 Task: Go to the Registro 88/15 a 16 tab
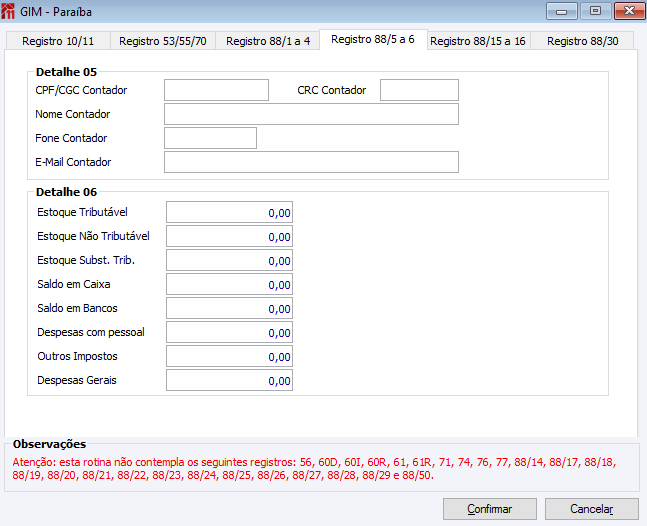pyautogui.click(x=478, y=41)
